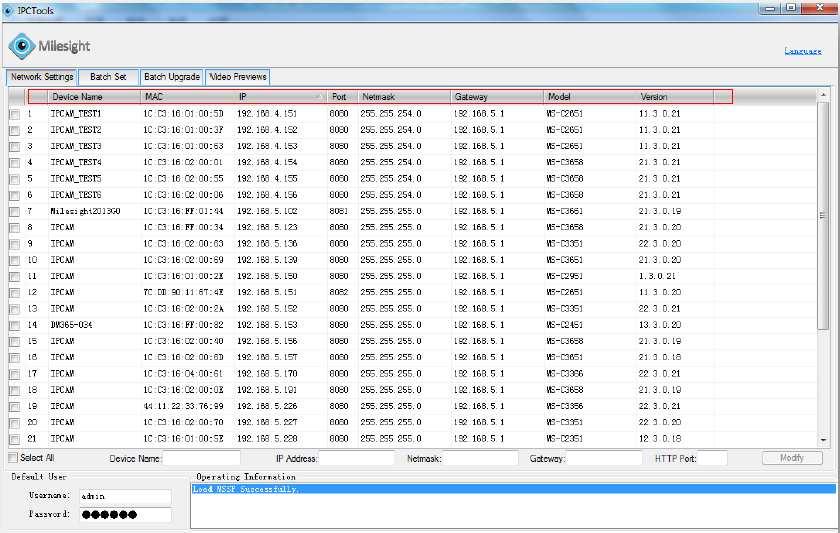Click port value 8081 in row 7

339,211
